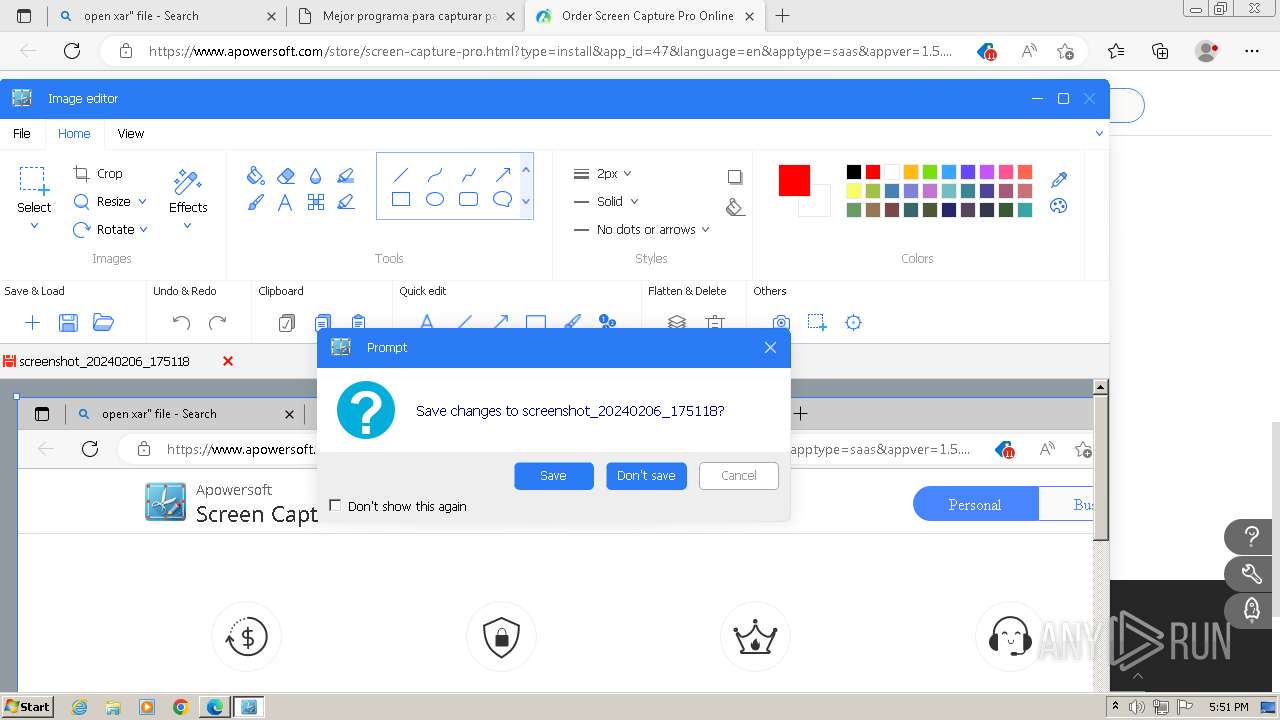
Task: Click the red foreground color box
Action: point(794,180)
